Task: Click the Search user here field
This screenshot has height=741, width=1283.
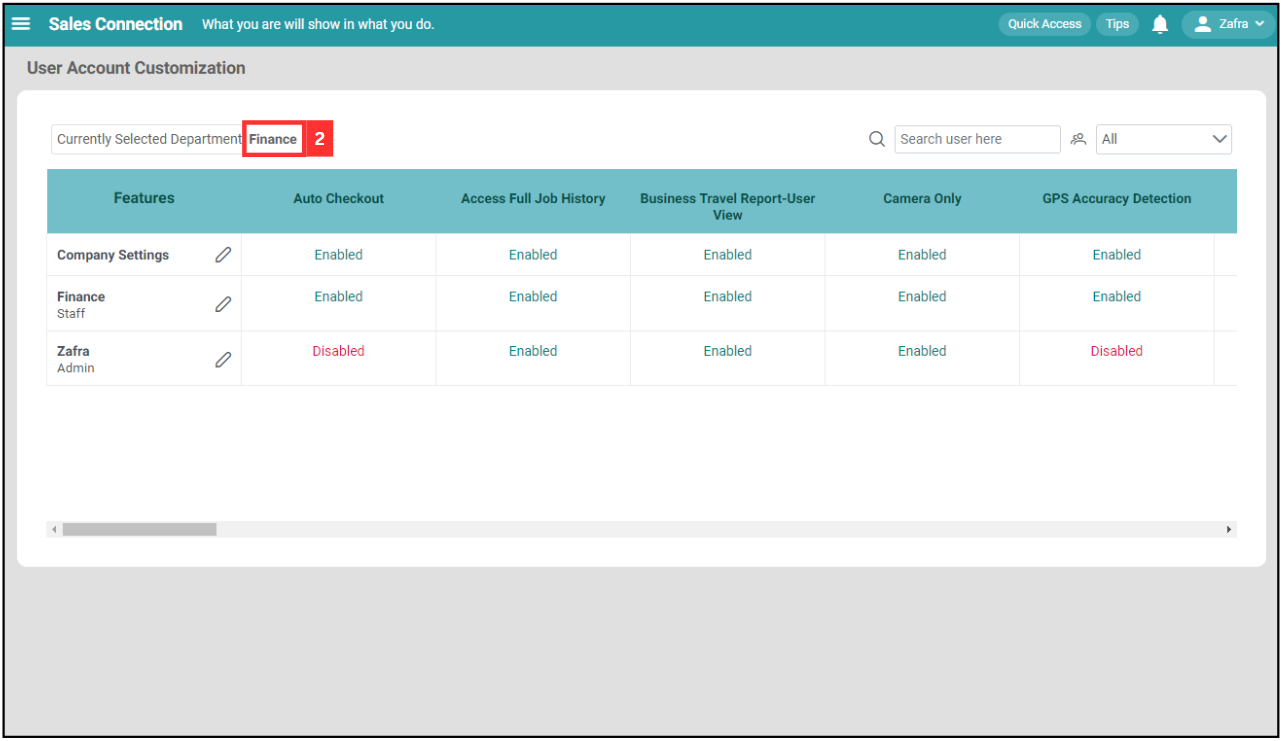Action: (977, 139)
